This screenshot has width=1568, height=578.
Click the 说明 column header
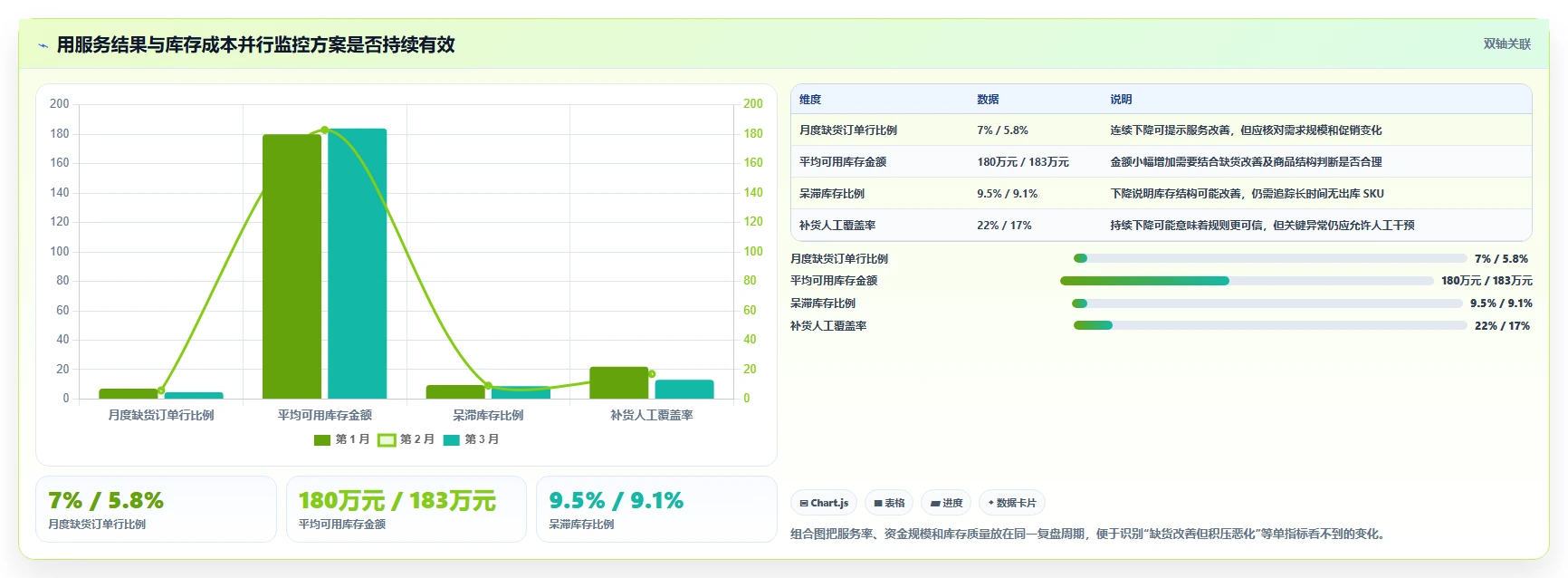click(x=1121, y=100)
